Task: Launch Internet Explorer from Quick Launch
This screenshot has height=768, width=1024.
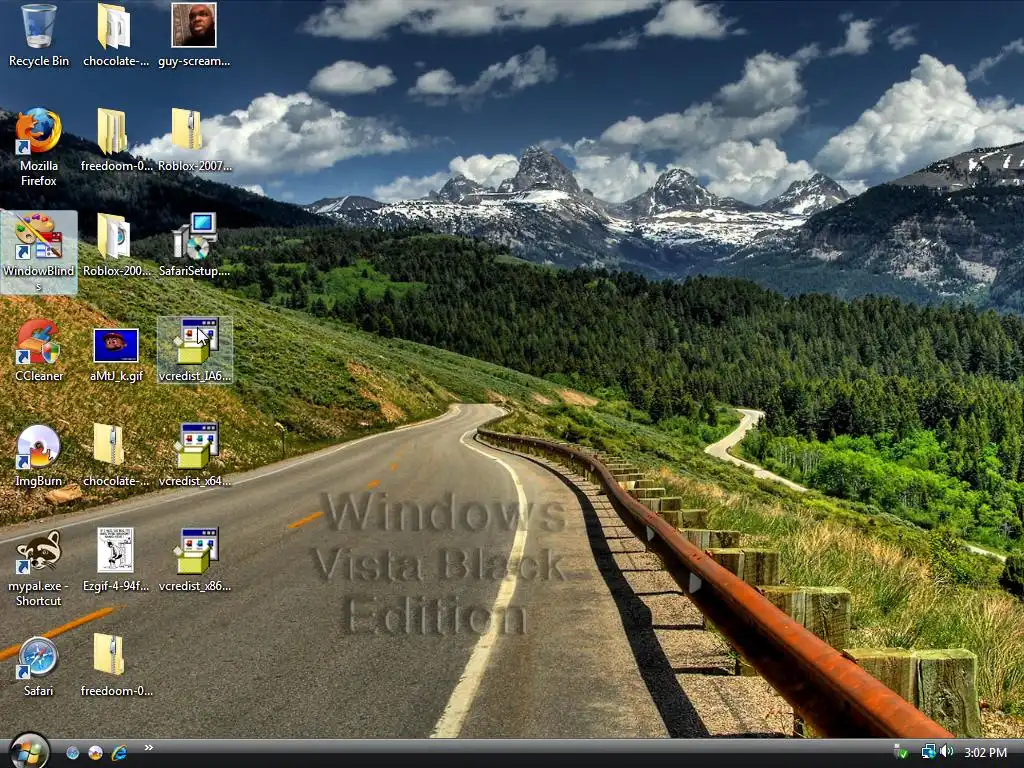Action: 119,753
